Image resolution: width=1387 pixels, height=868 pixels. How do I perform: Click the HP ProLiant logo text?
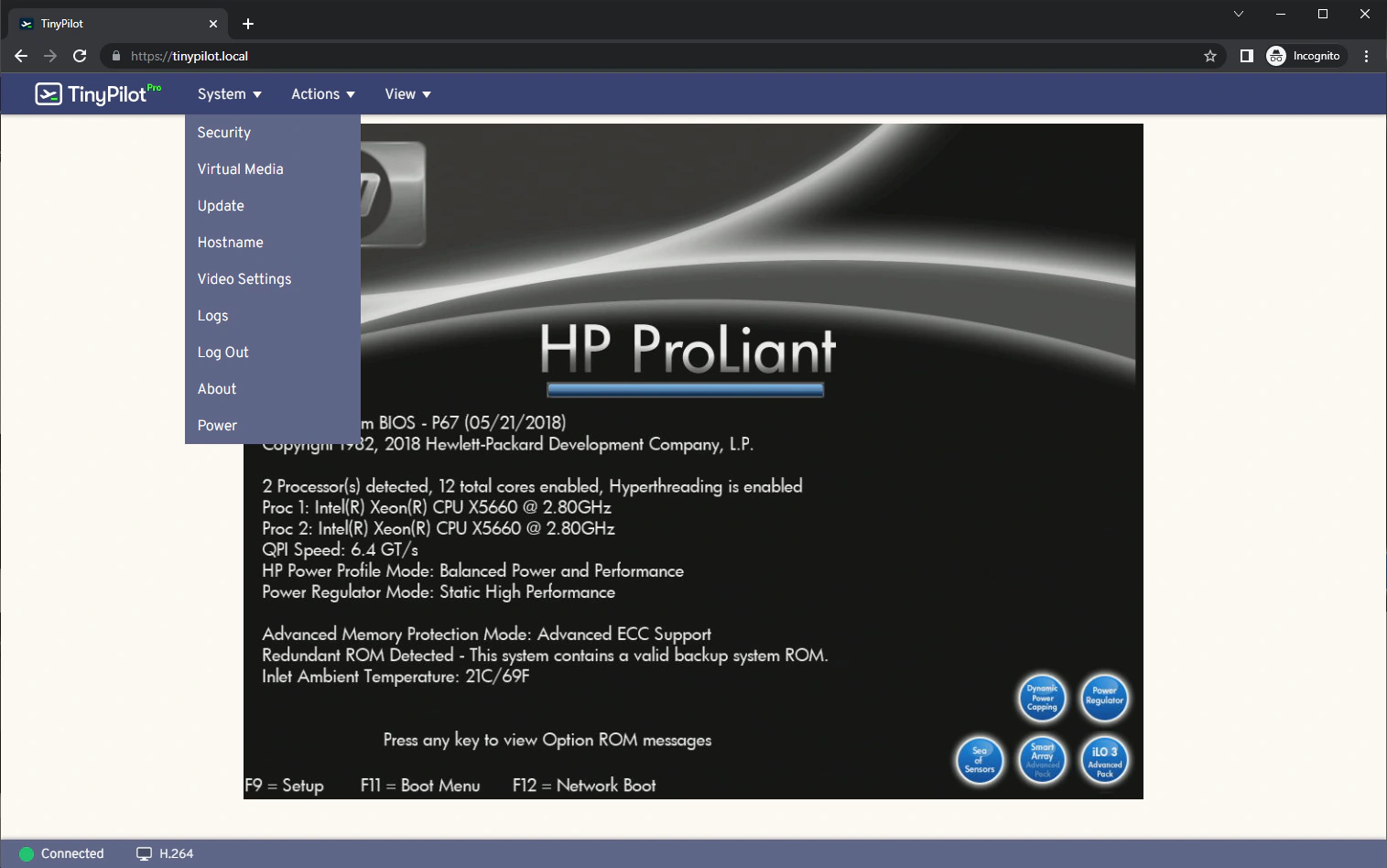click(x=688, y=349)
